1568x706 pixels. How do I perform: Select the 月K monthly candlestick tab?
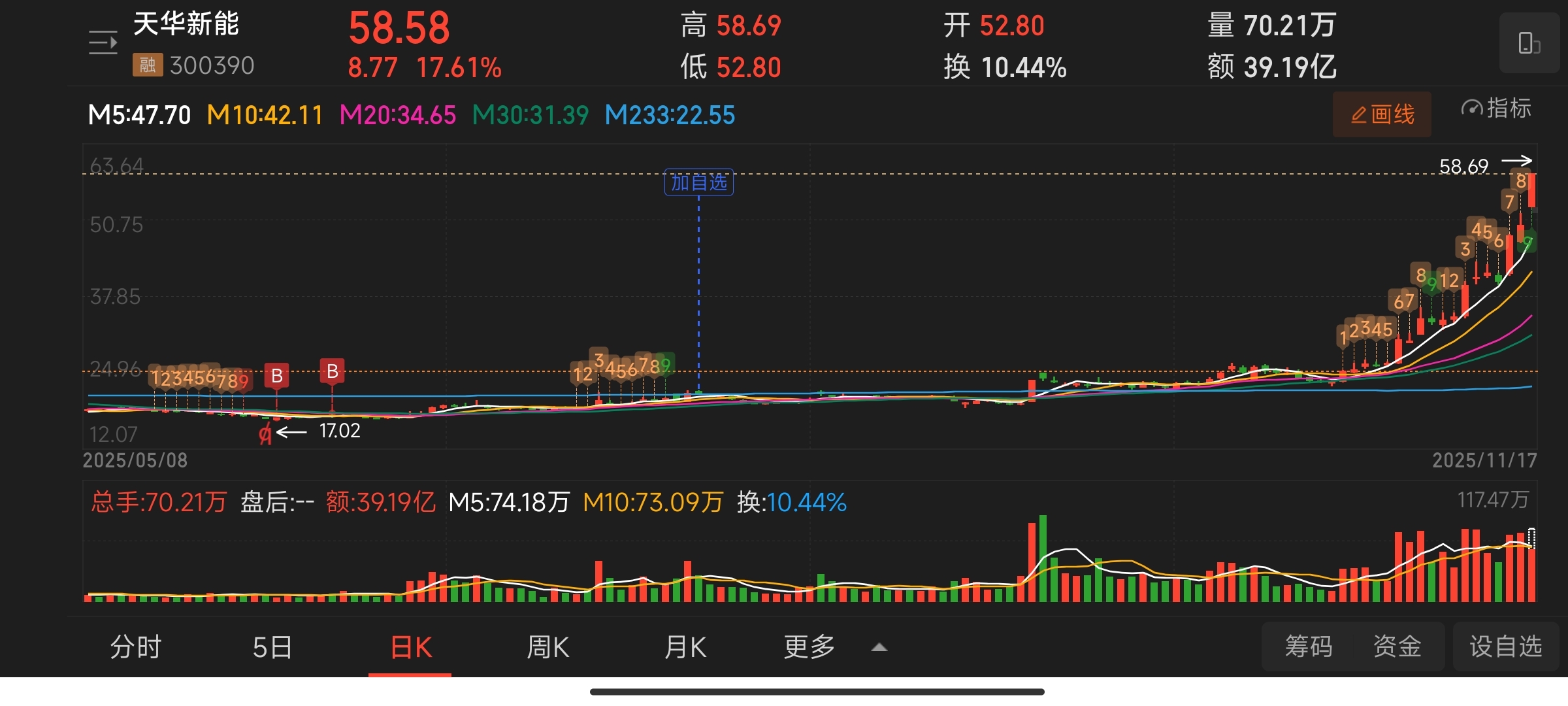(685, 647)
